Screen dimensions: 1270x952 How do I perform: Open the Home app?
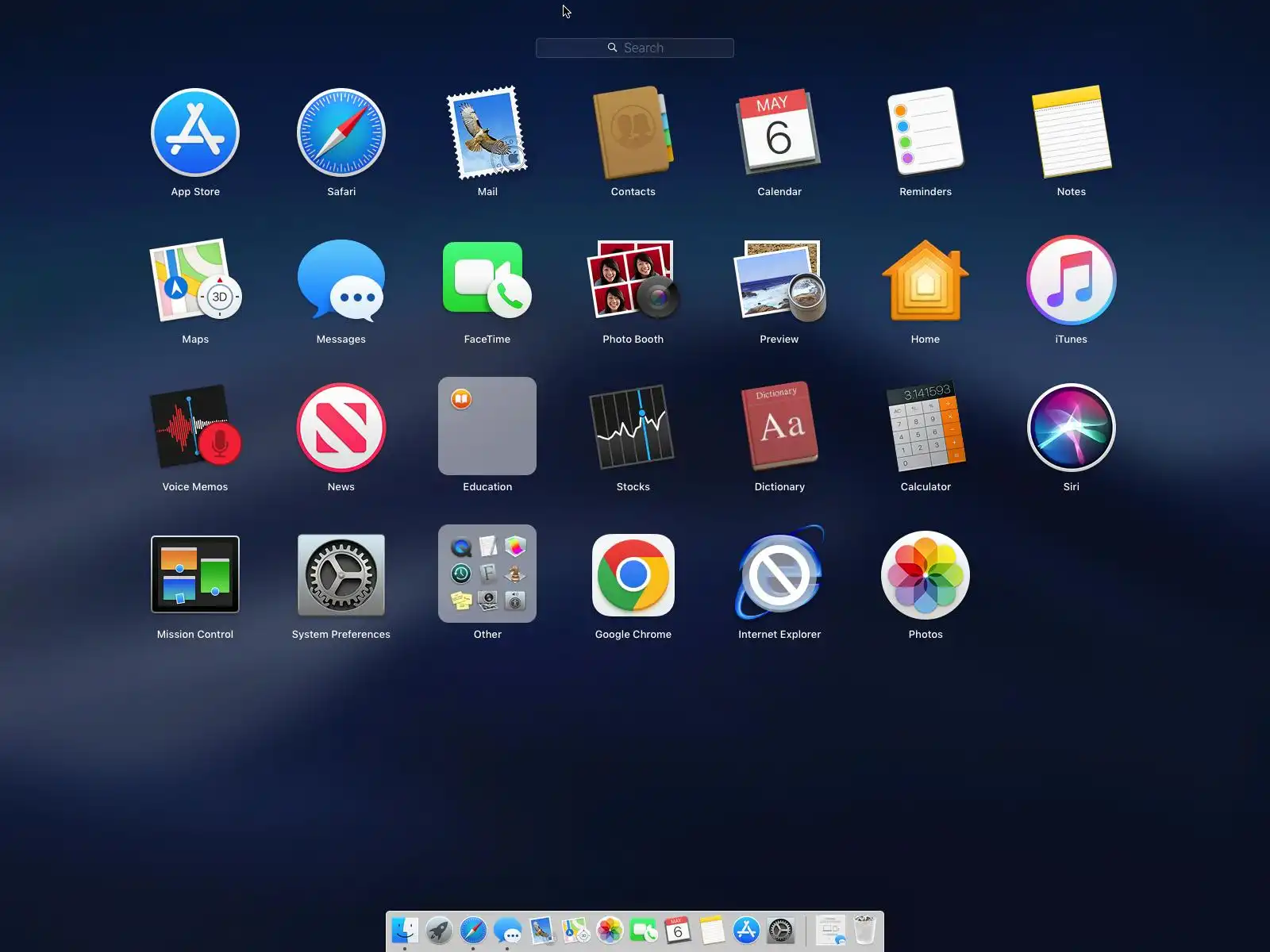926,280
